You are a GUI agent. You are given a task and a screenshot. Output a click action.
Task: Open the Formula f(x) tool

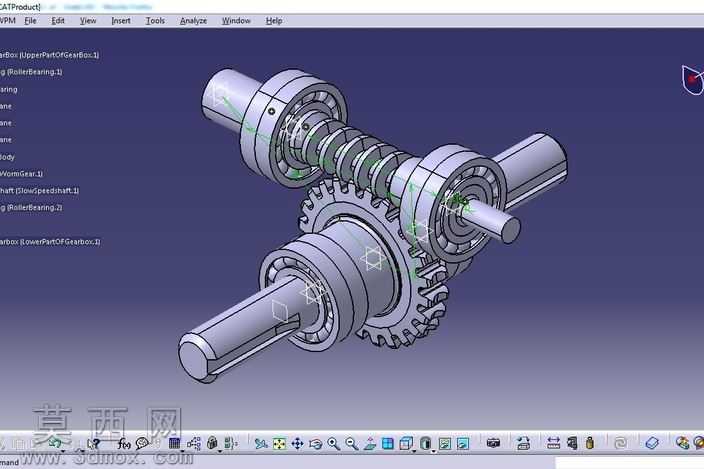(x=124, y=444)
